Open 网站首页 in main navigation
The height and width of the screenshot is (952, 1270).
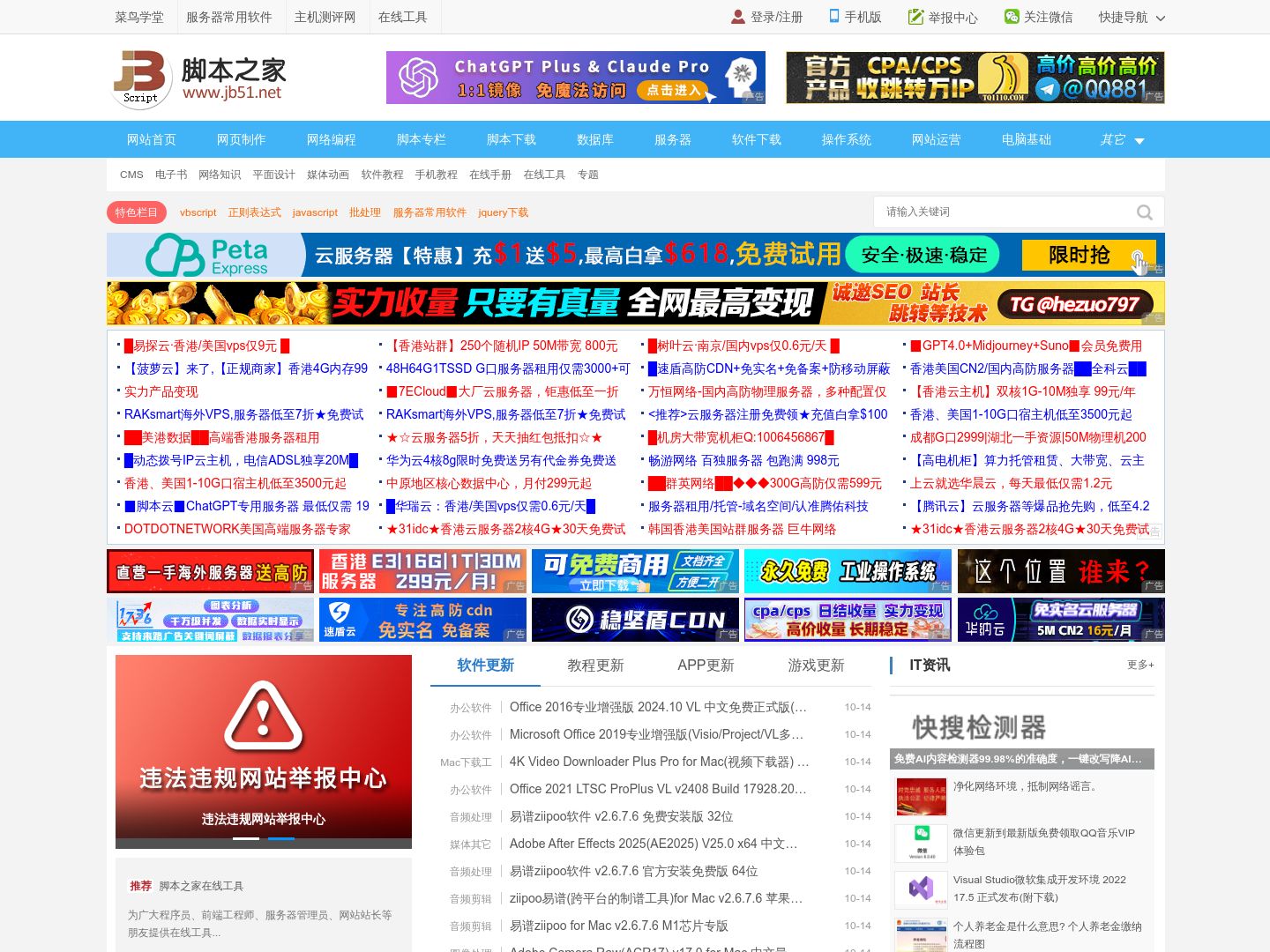(x=151, y=139)
